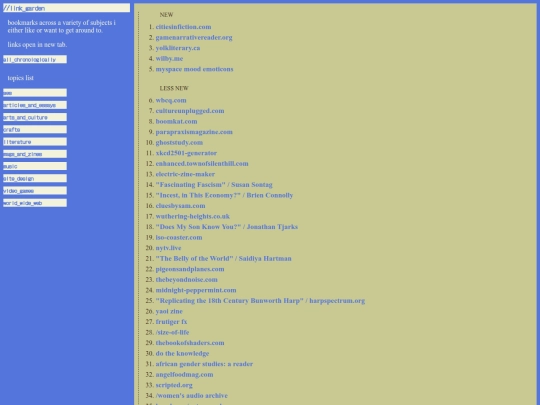
Task: Open cultureunplugged.com link
Action: 190,111
